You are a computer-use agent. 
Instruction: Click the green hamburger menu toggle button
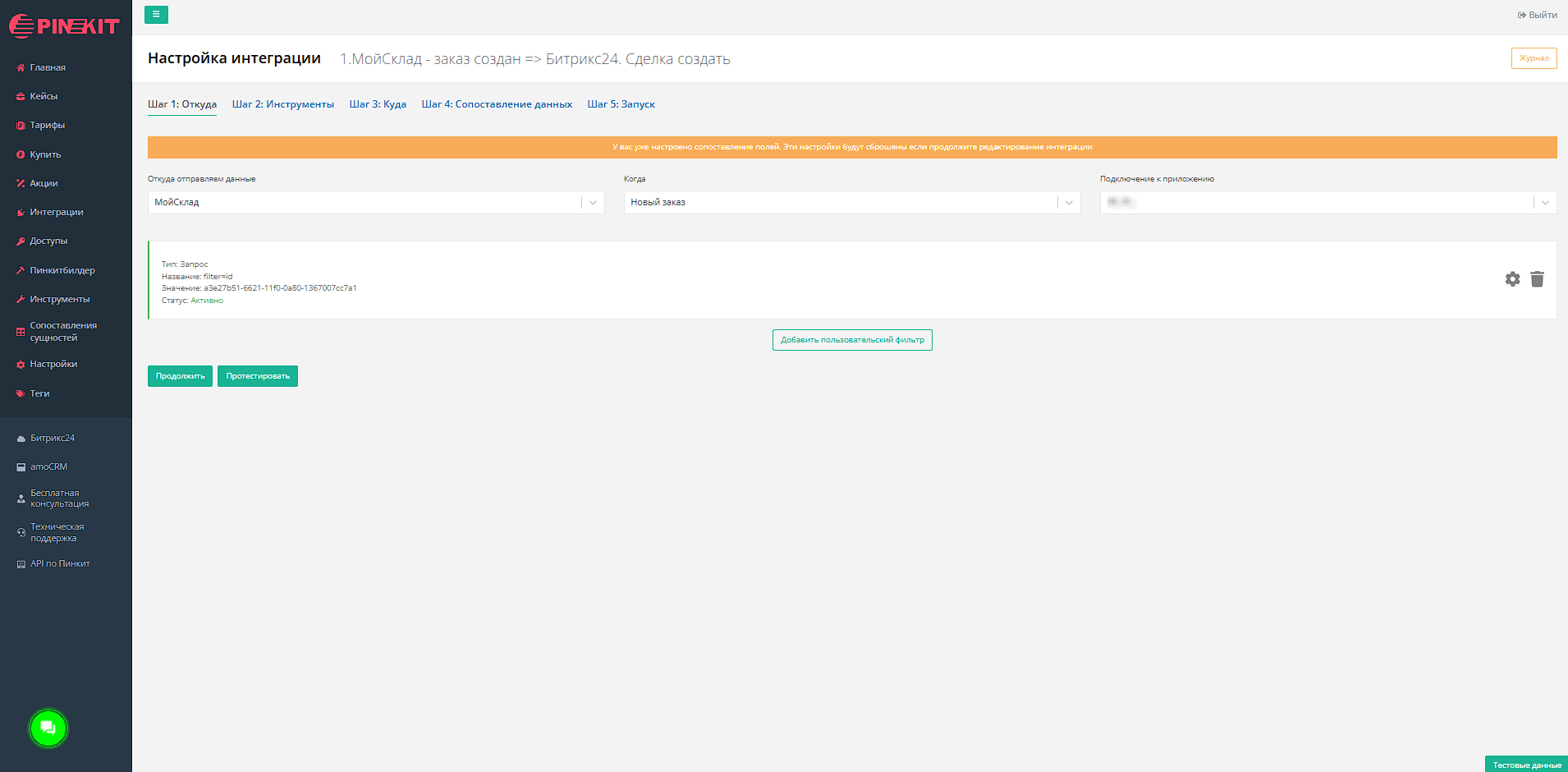156,15
